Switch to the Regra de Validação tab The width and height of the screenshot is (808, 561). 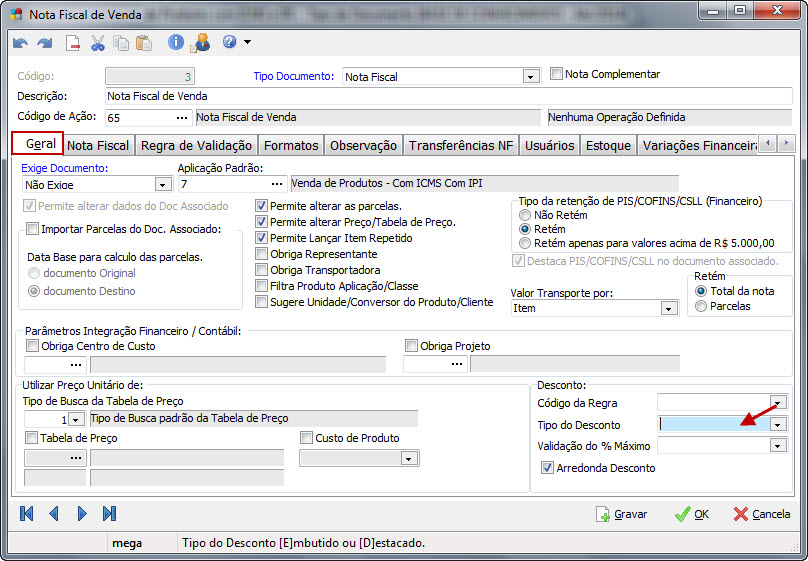[197, 146]
